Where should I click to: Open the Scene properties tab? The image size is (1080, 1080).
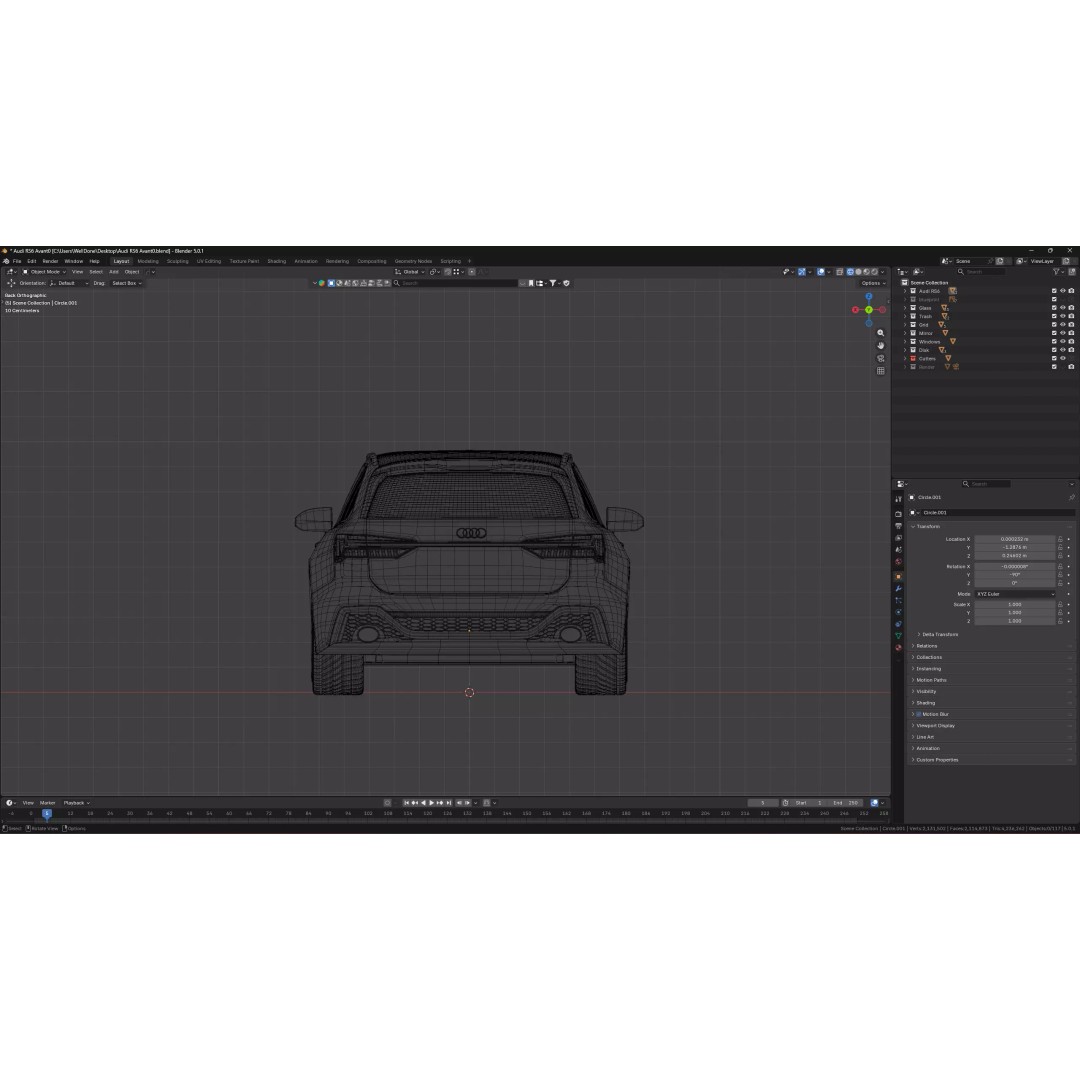pos(898,550)
